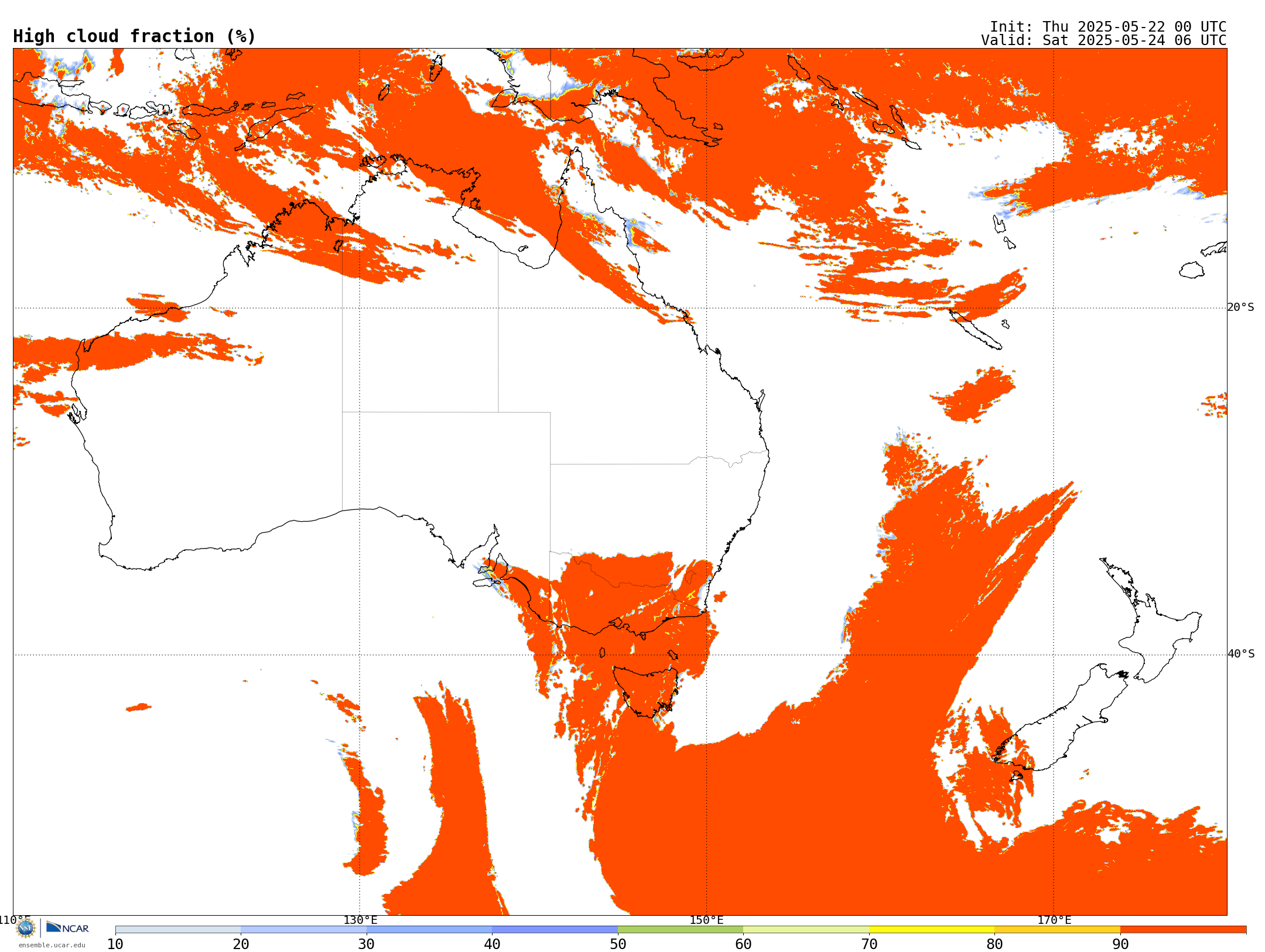Click the 150°E longitude label

[x=706, y=920]
